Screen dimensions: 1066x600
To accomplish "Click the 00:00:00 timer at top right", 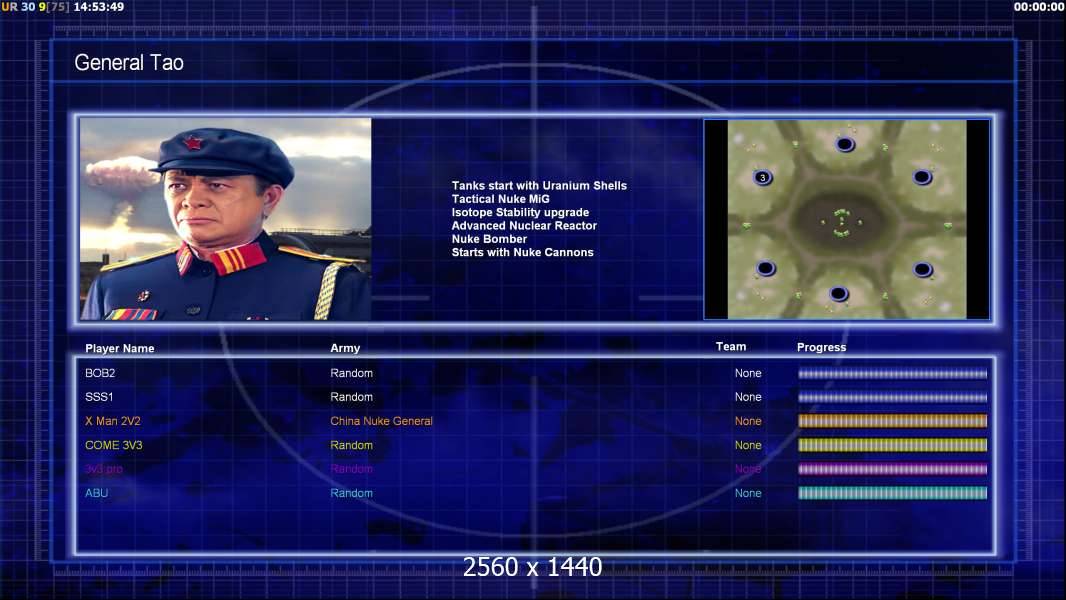I will coord(1038,7).
